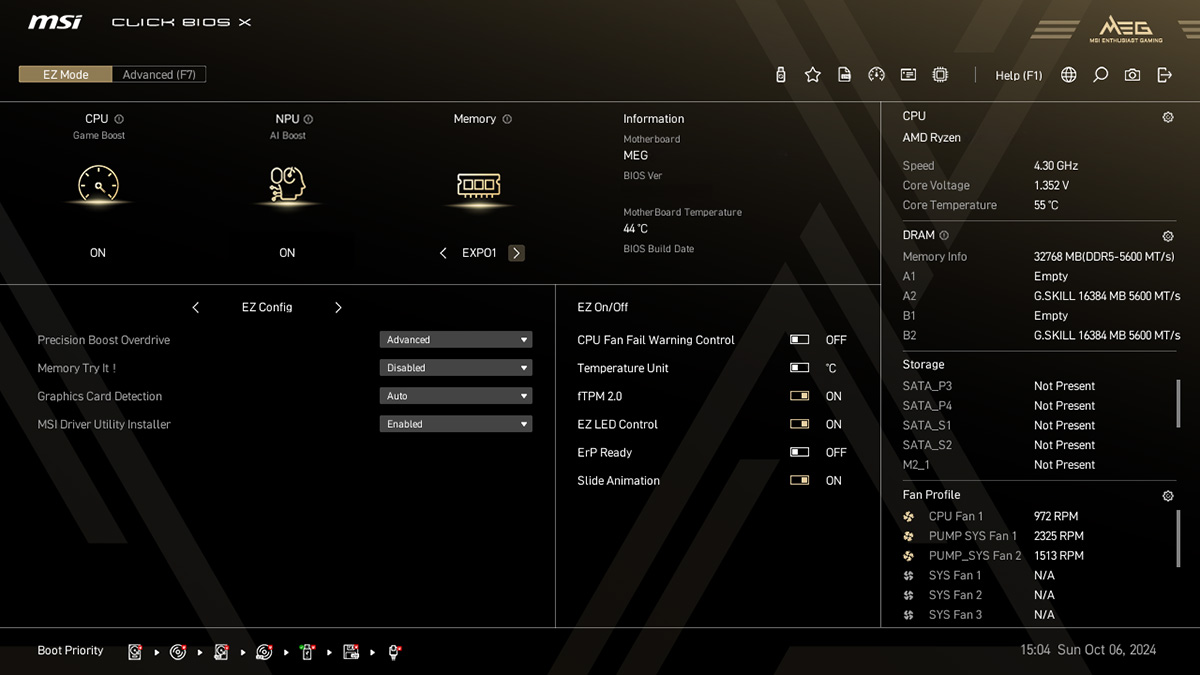The image size is (1200, 675).
Task: Select the first hard drive in Boot Priority
Action: tap(134, 651)
